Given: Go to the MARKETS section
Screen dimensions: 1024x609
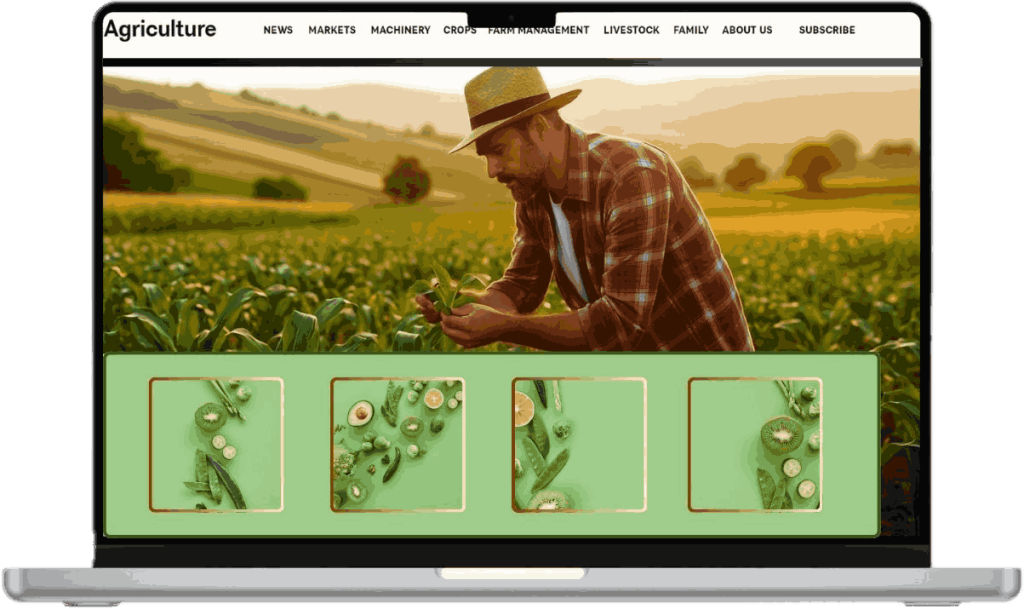Looking at the screenshot, I should click(332, 30).
